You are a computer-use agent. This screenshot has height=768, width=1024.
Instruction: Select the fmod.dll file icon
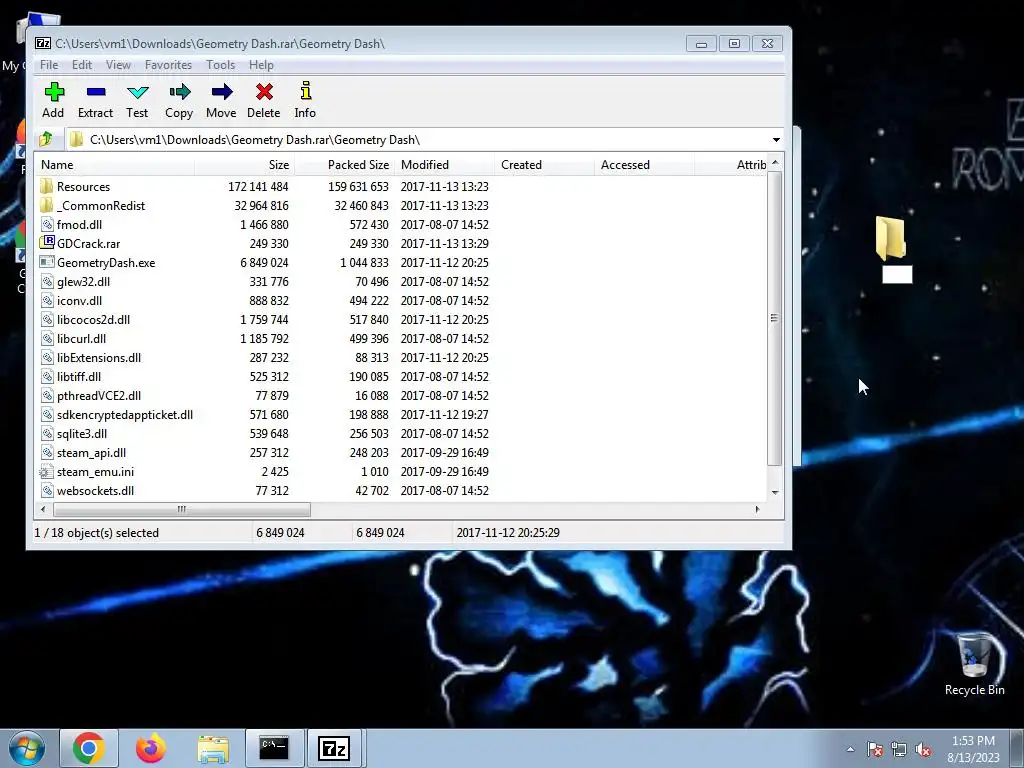(46, 224)
